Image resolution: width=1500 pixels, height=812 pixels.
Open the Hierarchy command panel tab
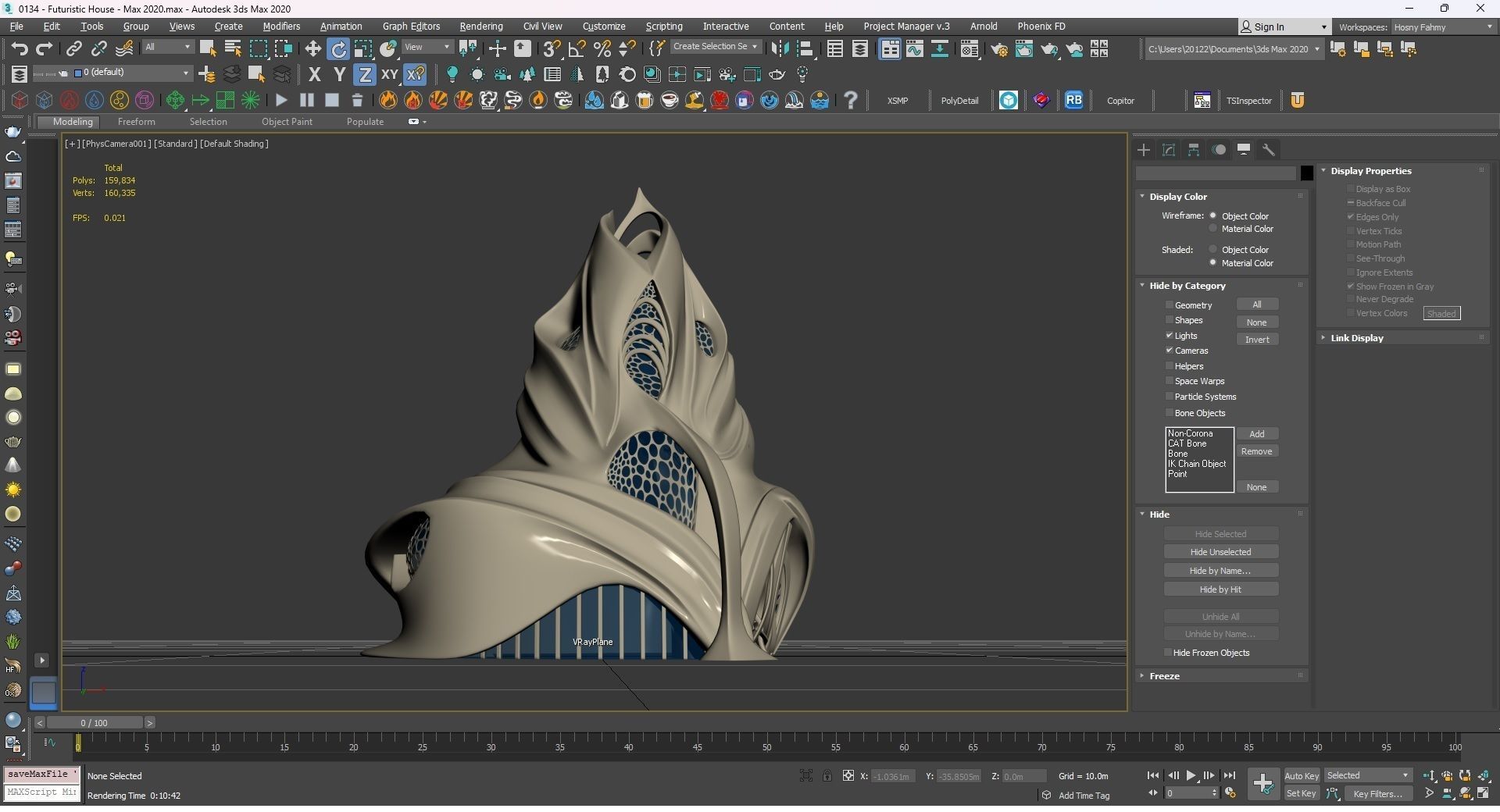[1194, 150]
